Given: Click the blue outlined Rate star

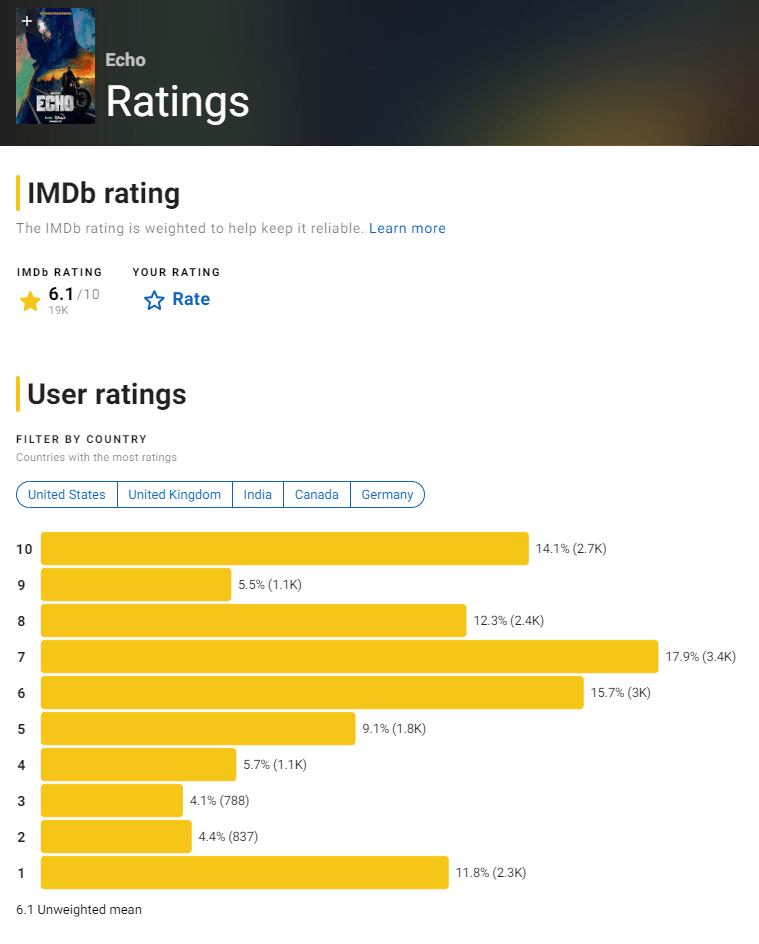Looking at the screenshot, I should tap(154, 300).
